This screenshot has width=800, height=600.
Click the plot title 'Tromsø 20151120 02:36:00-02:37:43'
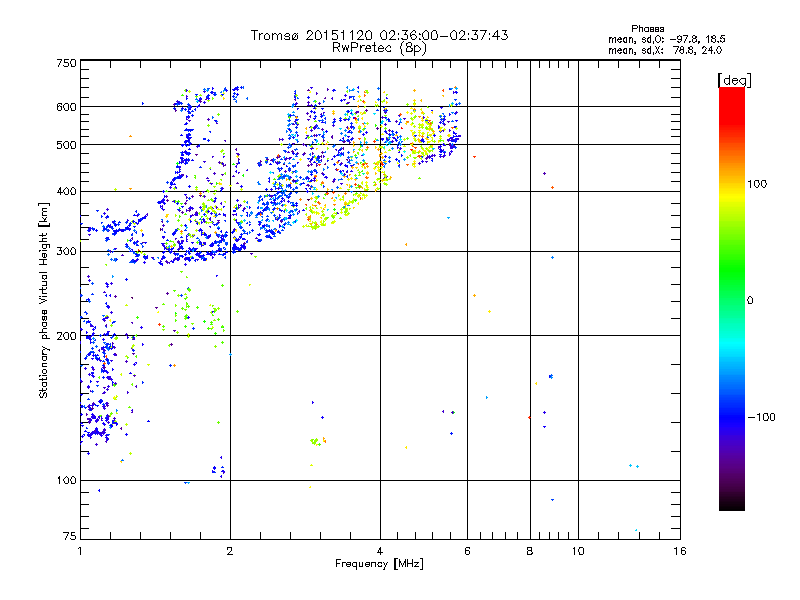tap(379, 35)
